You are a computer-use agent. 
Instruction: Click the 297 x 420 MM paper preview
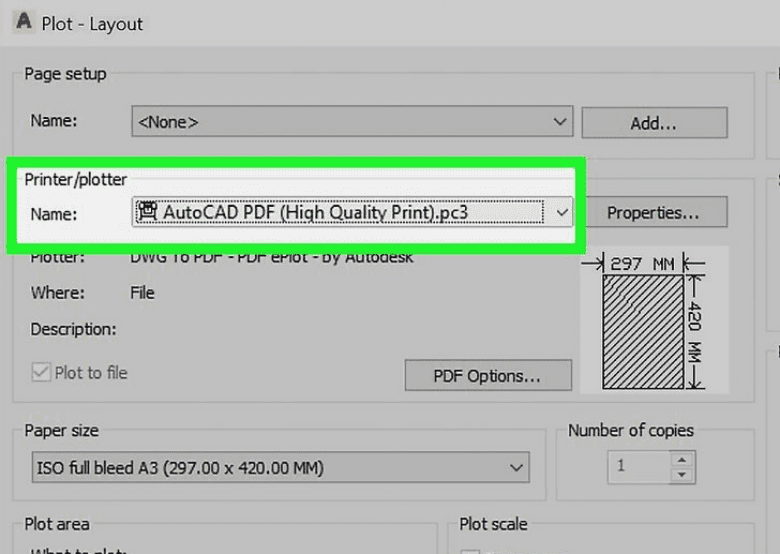coord(654,320)
